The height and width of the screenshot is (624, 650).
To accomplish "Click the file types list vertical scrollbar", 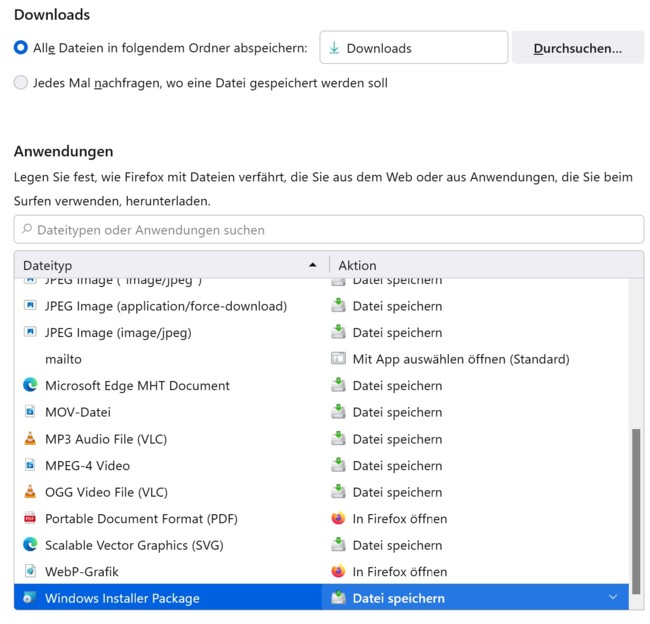I will [x=636, y=507].
